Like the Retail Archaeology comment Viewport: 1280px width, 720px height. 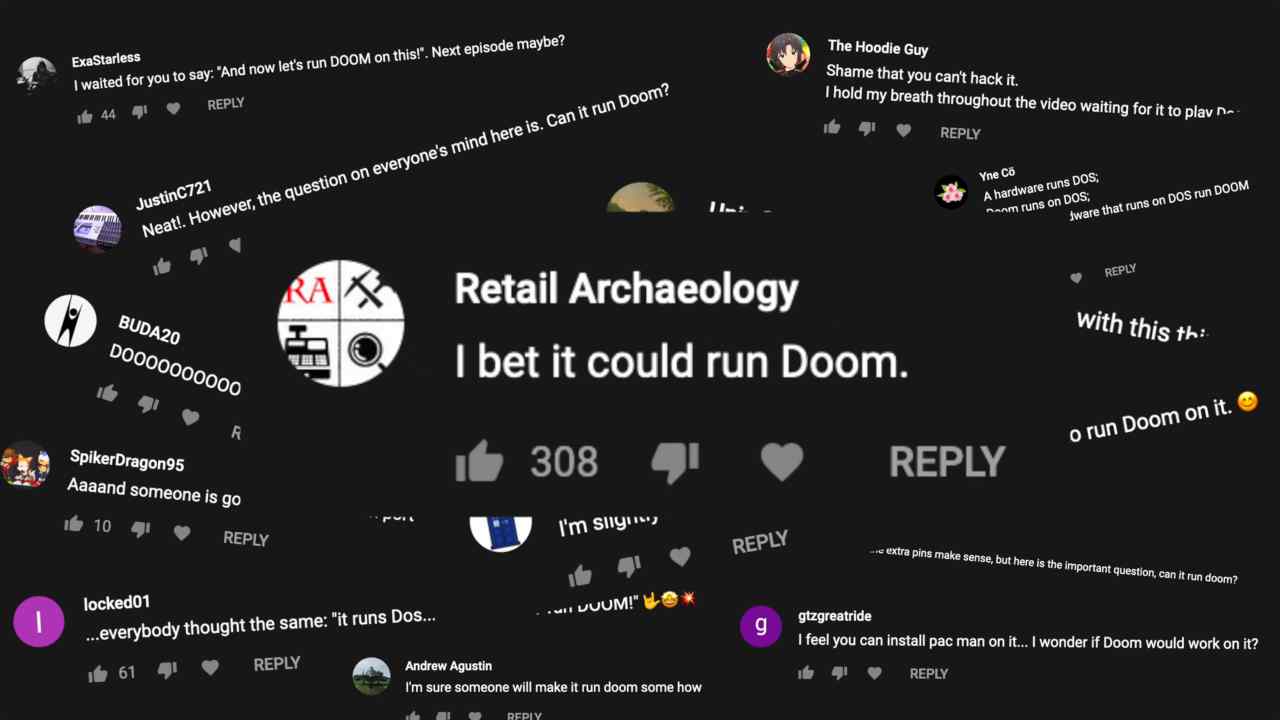click(x=479, y=463)
